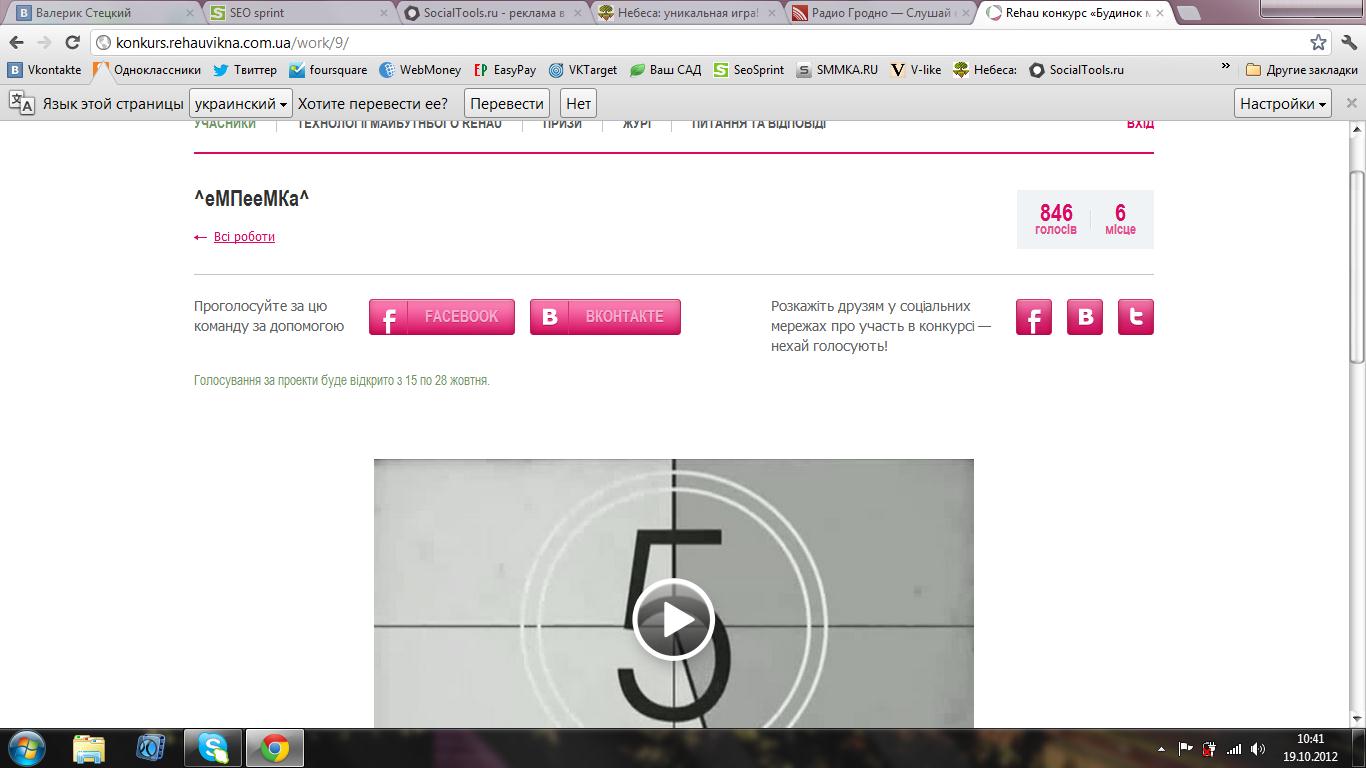Open the SocialTools.ru bookmark
Screen dimensions: 1366x768
(1077, 70)
